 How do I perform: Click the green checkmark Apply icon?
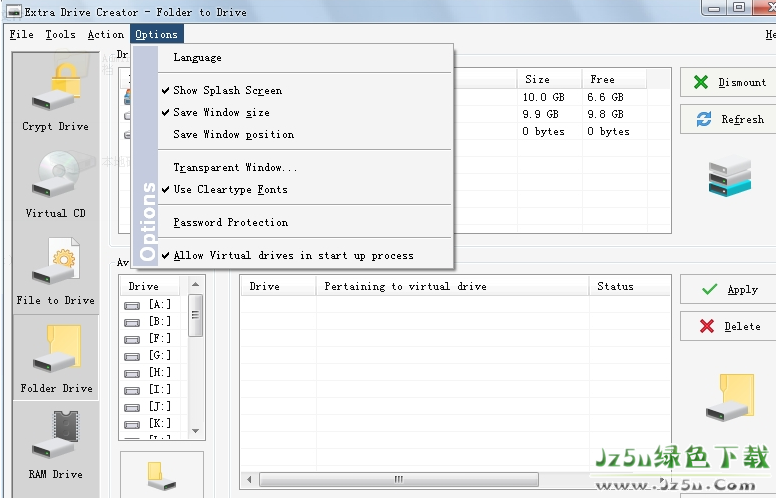(710, 289)
